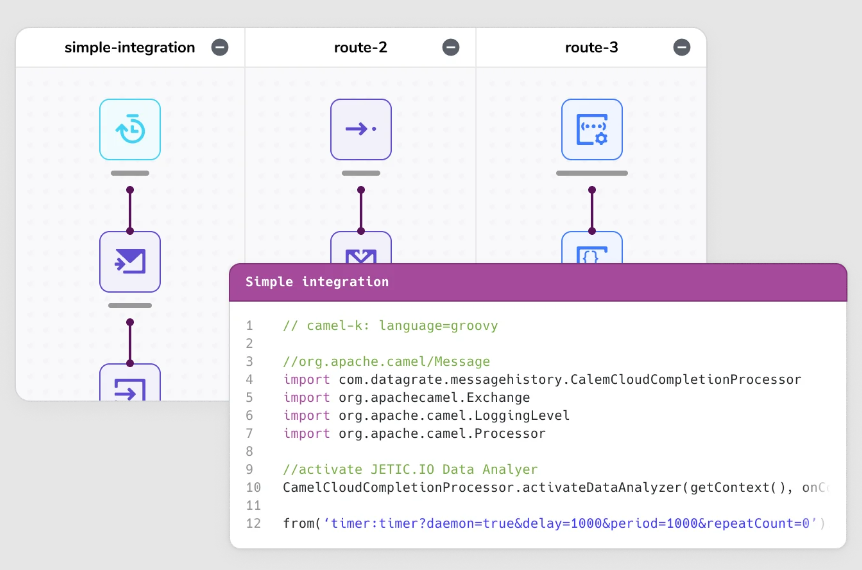
Task: Select the curly-braces node in route-3
Action: [x=592, y=247]
